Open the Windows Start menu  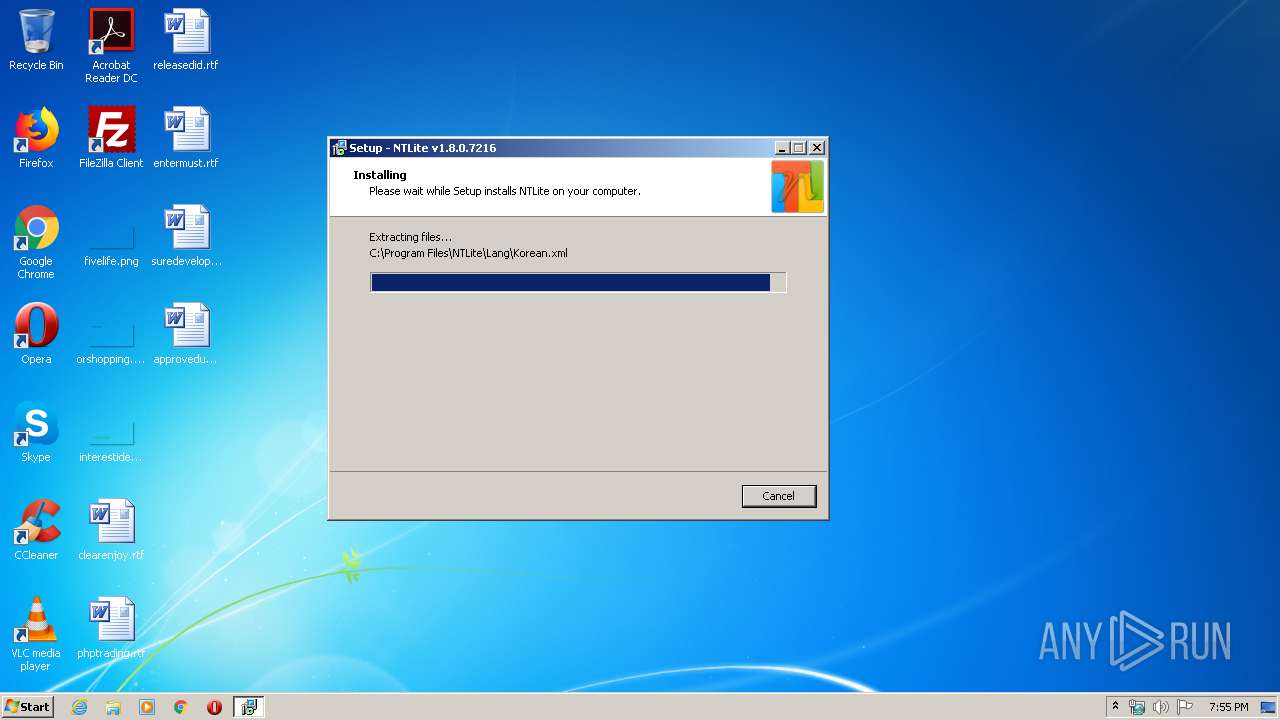(27, 707)
